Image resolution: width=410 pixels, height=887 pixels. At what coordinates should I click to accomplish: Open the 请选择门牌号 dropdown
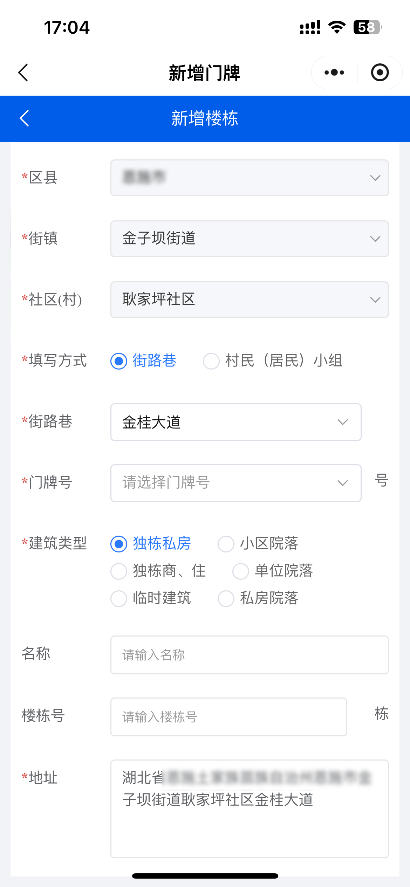[236, 483]
